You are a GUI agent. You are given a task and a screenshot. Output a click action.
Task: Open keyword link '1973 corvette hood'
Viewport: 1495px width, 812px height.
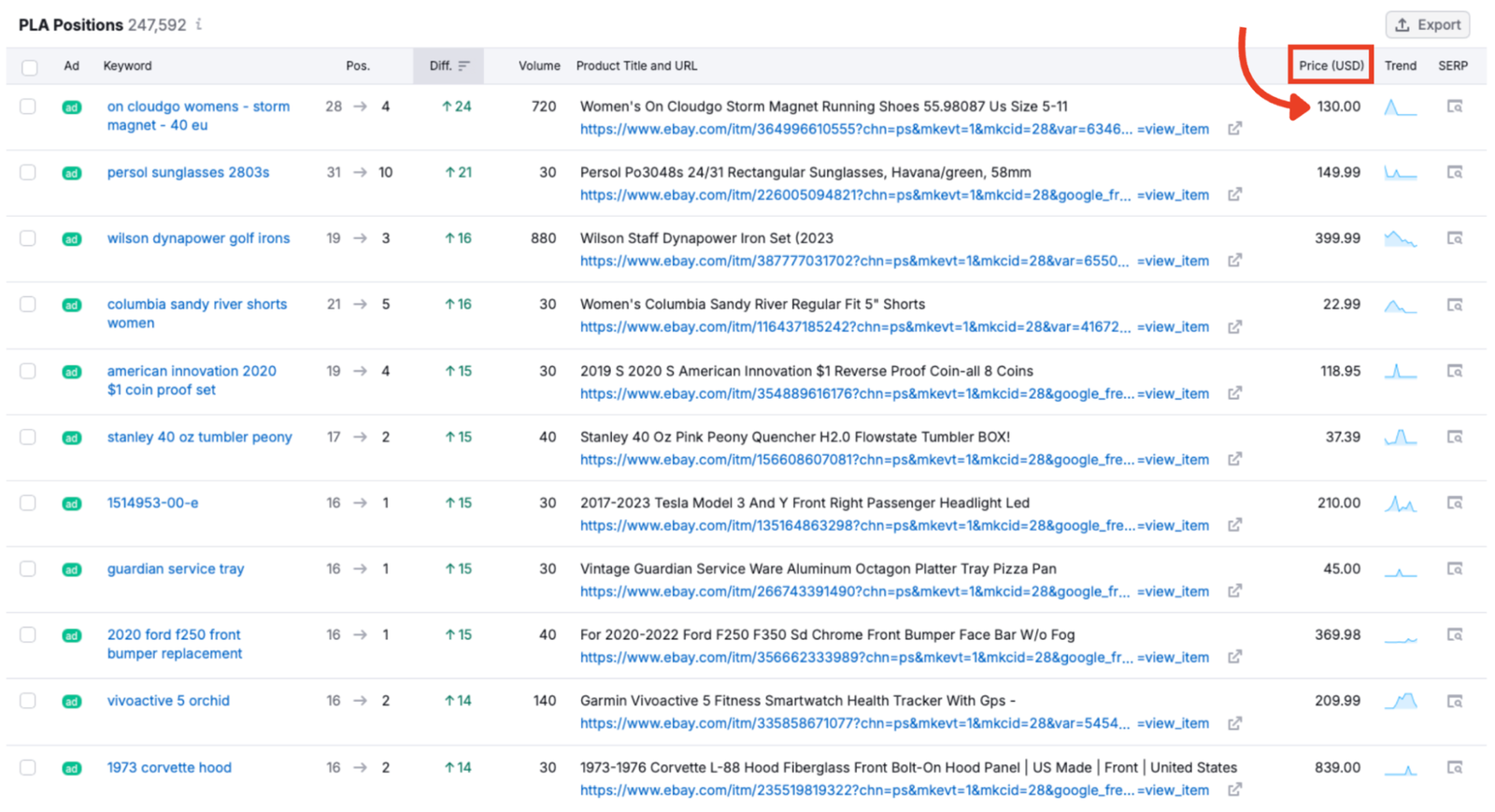(169, 767)
